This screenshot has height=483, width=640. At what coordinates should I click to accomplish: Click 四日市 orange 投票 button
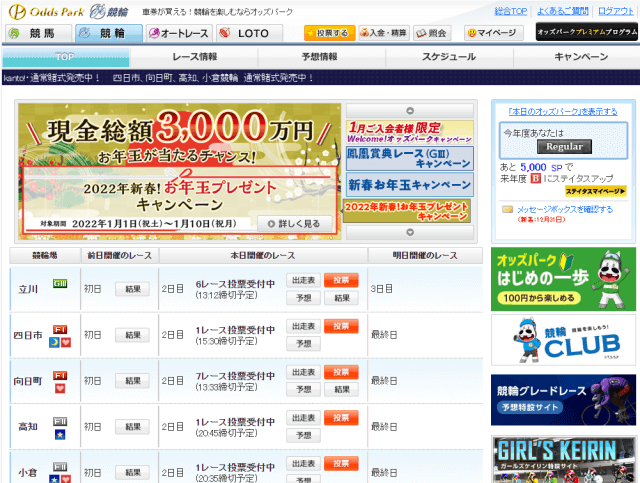click(x=341, y=326)
